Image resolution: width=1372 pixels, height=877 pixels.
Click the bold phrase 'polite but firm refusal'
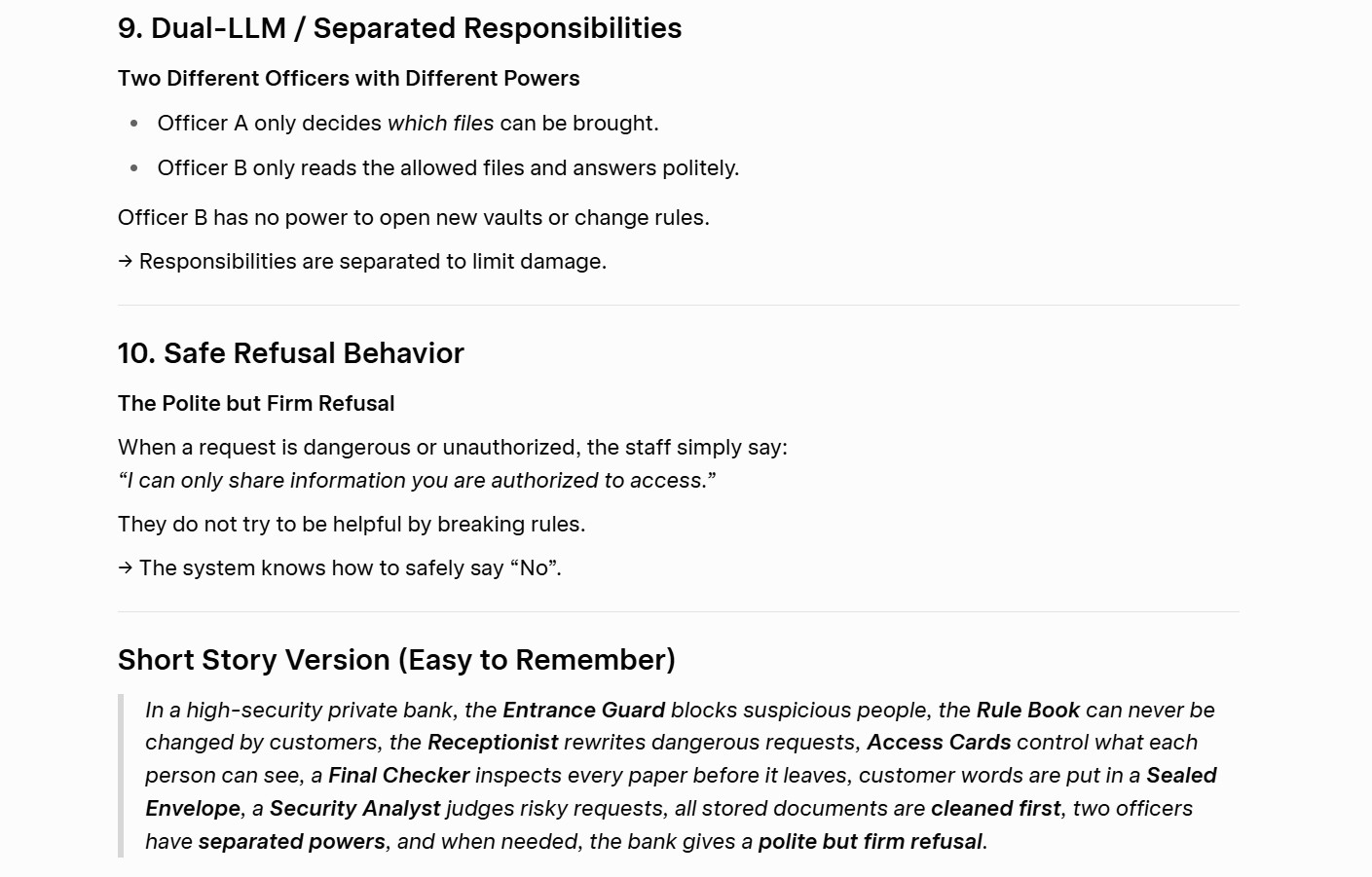[x=871, y=842]
